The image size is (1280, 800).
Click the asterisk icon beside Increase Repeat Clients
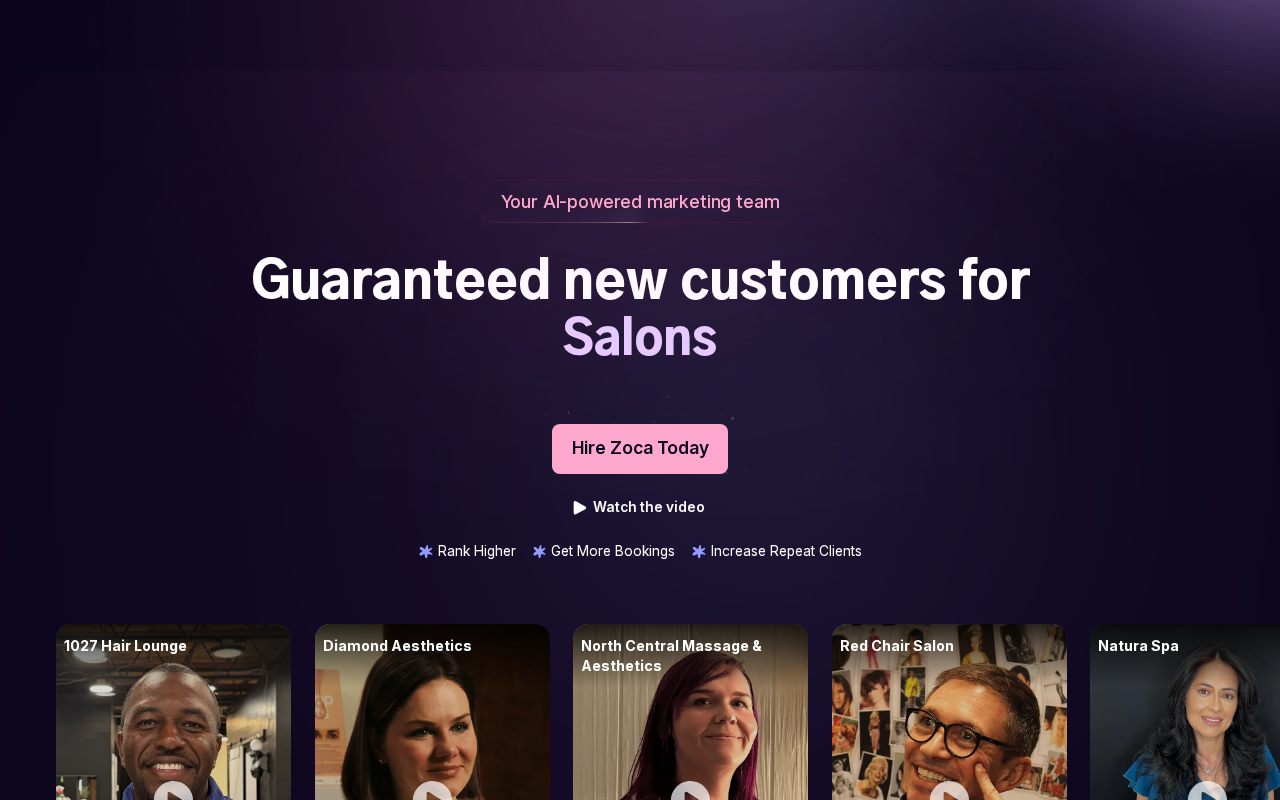[x=699, y=552]
